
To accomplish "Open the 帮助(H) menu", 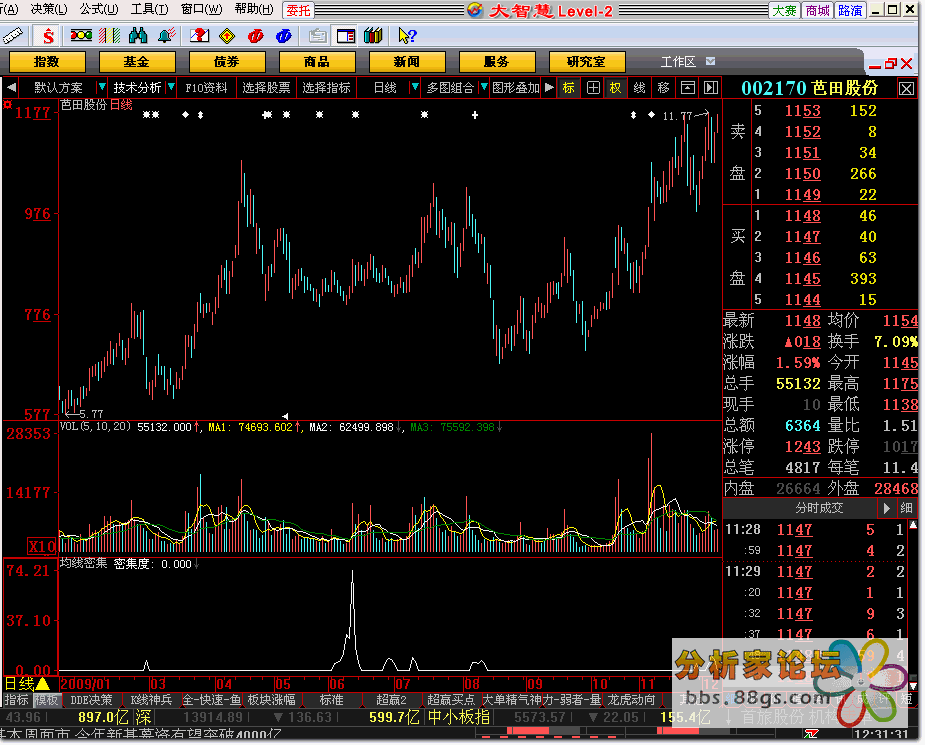I will point(254,9).
